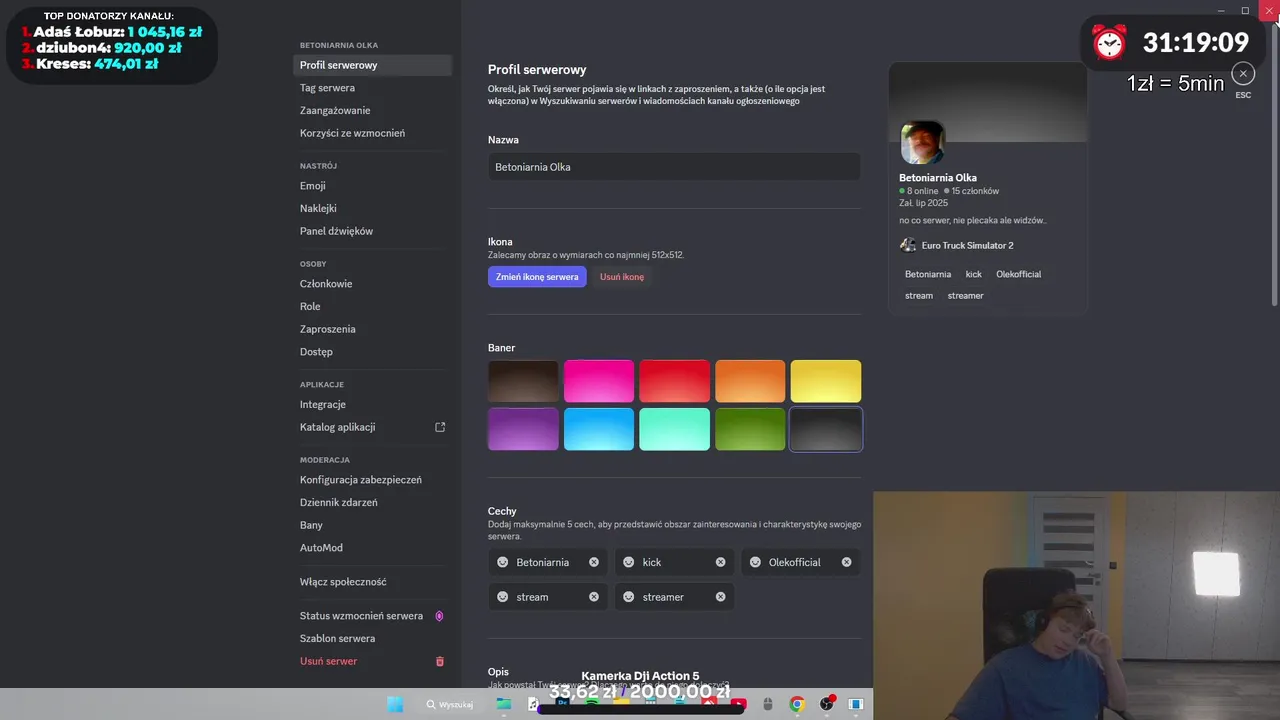Click emoji face icon on Betoniarnia trait
The width and height of the screenshot is (1280, 720).
pos(503,562)
